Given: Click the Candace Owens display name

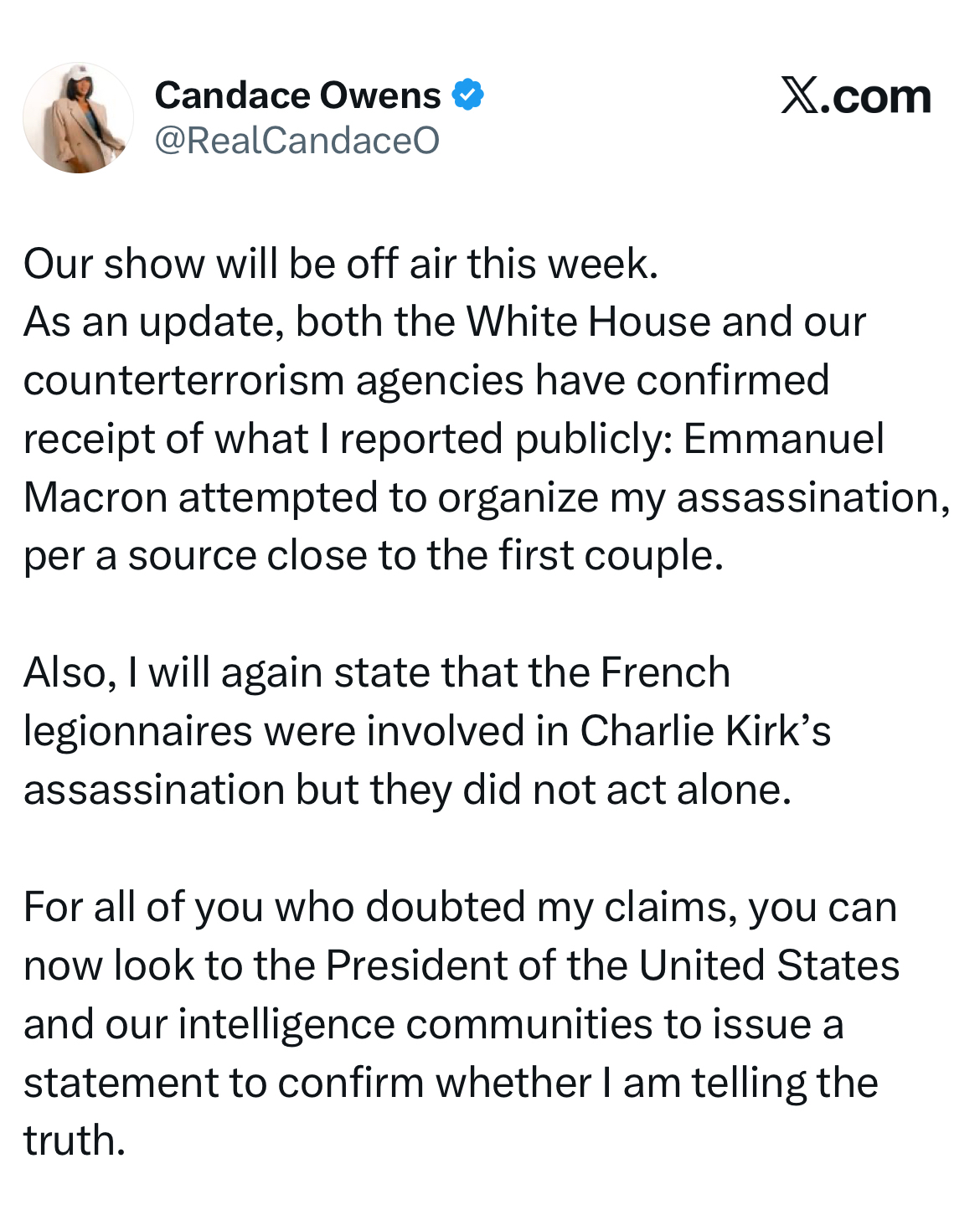Looking at the screenshot, I should pyautogui.click(x=297, y=95).
